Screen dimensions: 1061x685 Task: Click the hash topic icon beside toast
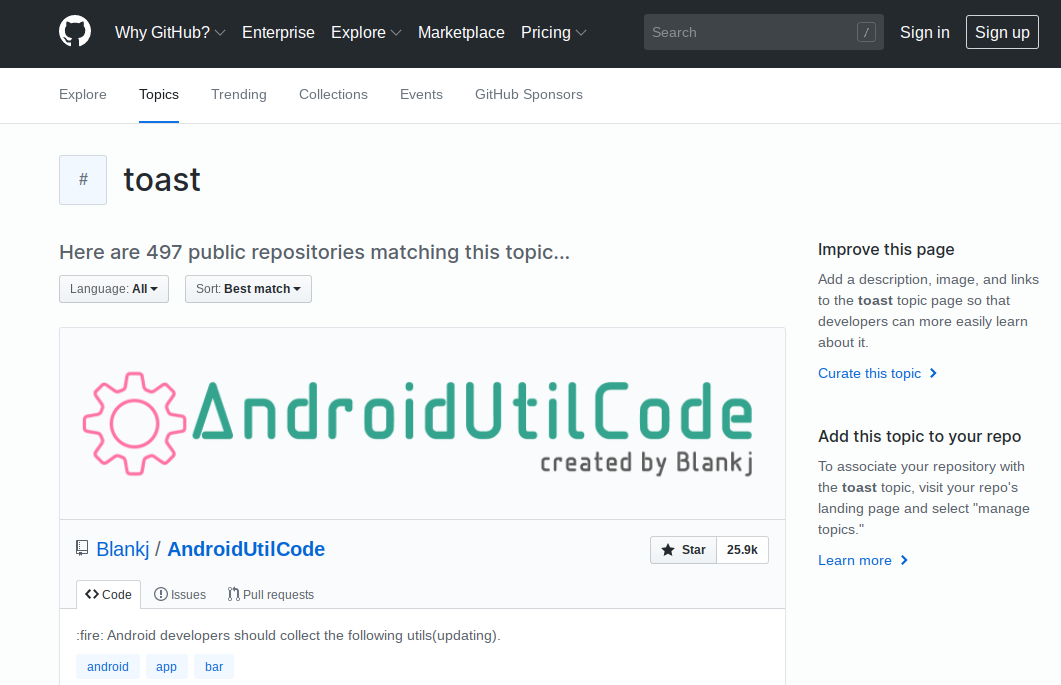pyautogui.click(x=83, y=179)
